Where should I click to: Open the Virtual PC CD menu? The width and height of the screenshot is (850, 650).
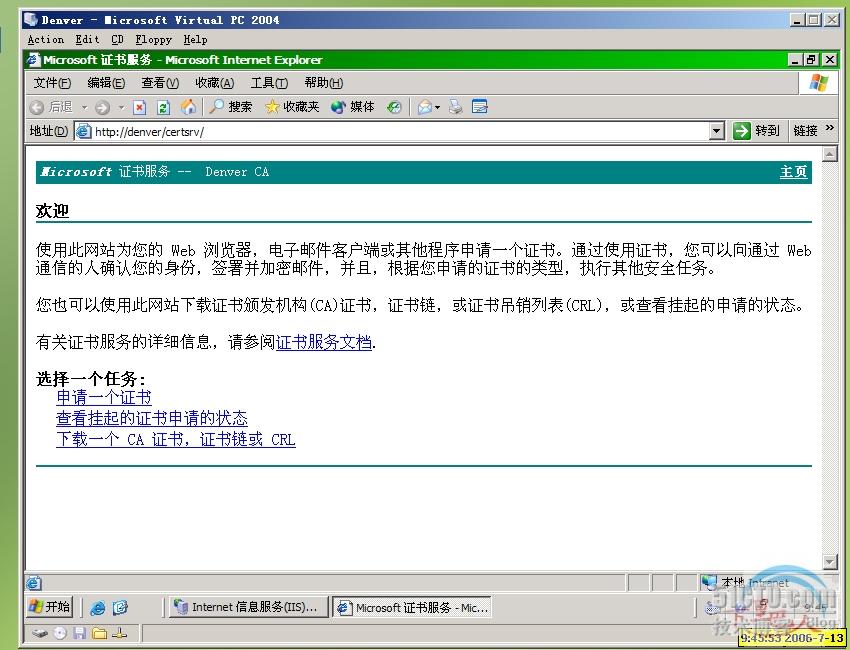pos(118,40)
